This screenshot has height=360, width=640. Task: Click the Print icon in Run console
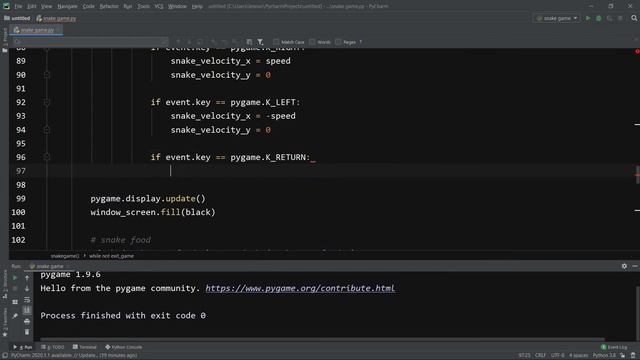point(27,322)
